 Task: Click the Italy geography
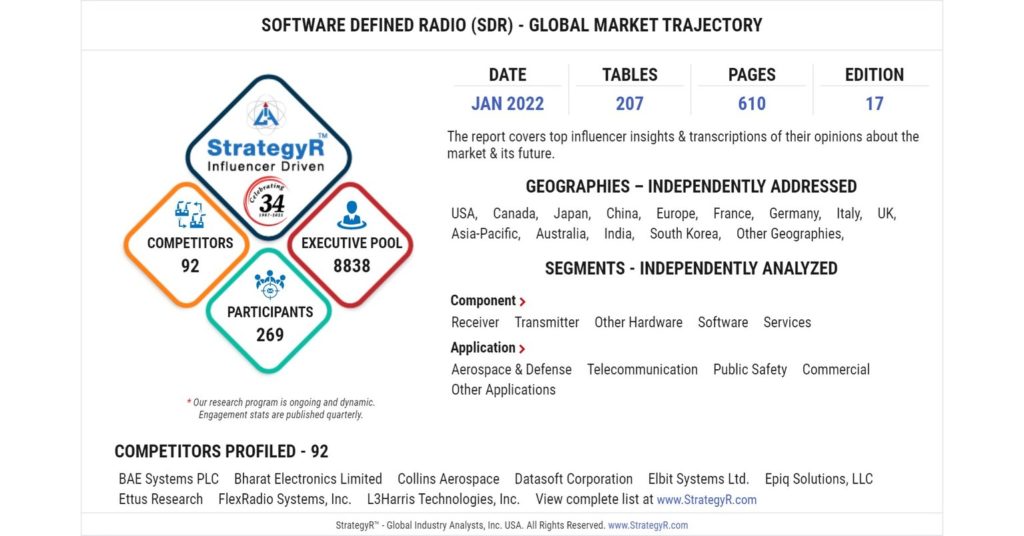849,214
